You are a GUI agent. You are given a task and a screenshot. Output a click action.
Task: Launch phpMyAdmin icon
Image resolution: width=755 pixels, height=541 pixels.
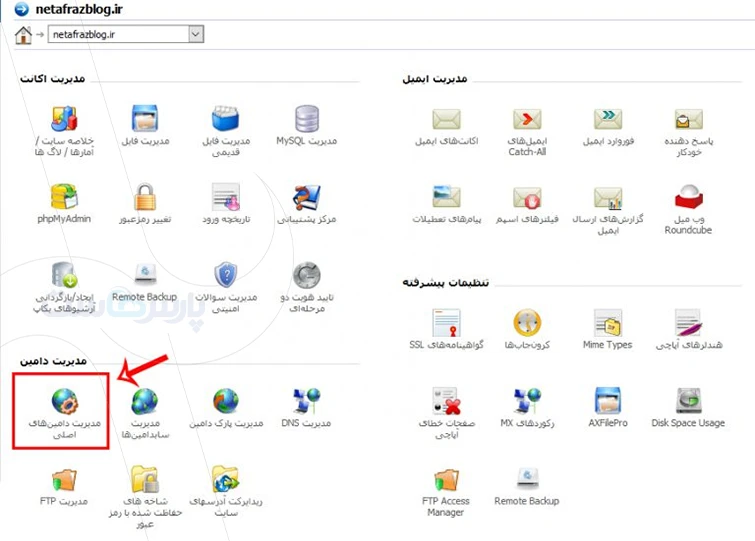64,197
